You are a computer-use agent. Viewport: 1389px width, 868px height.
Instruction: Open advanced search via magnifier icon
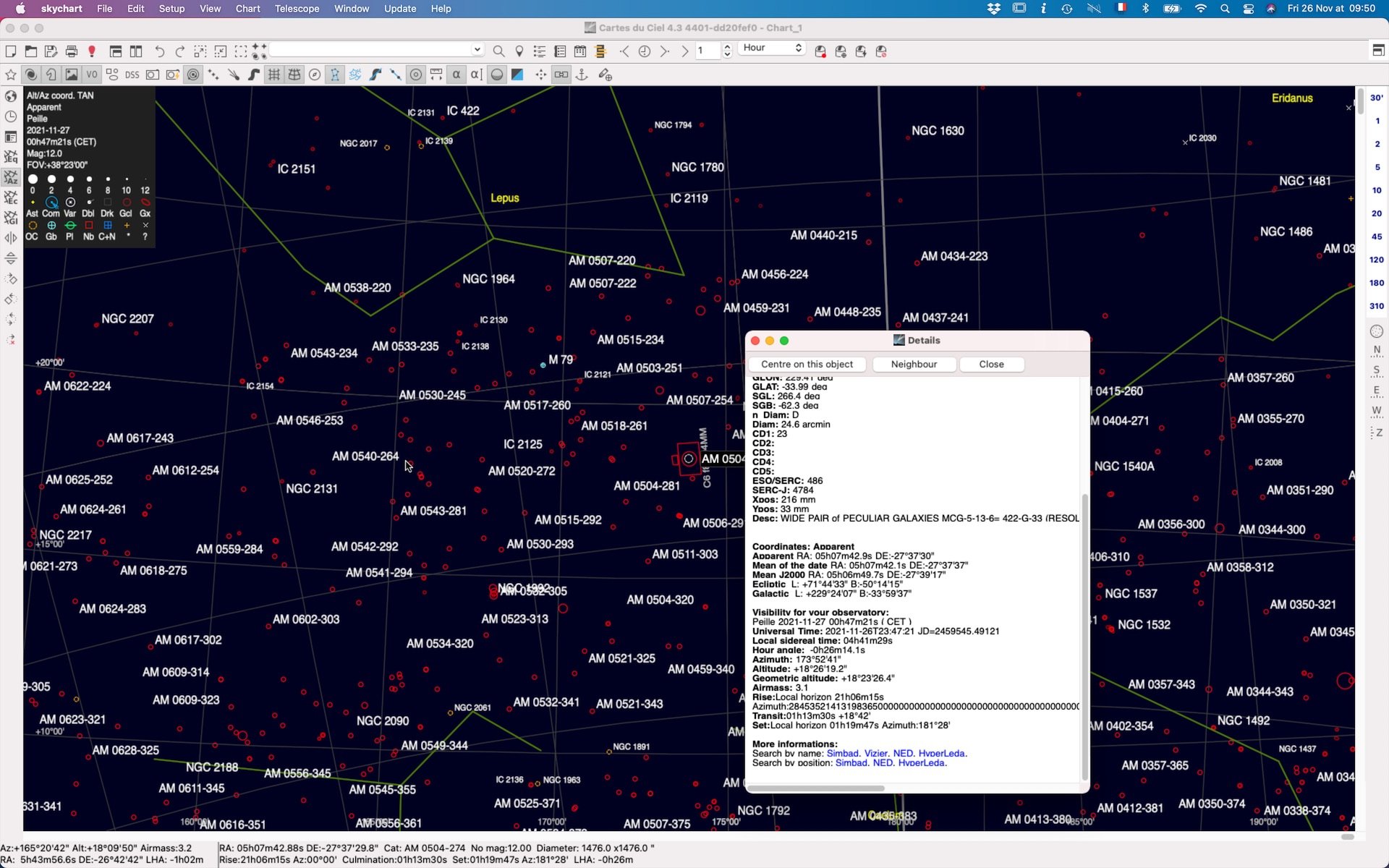click(x=498, y=51)
